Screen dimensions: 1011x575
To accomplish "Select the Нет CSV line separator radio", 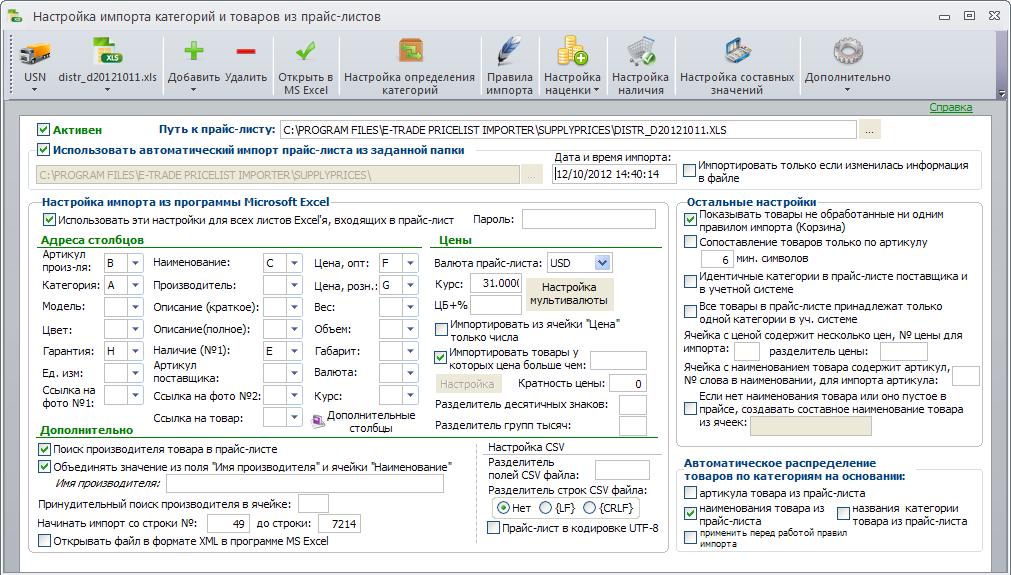I will click(503, 508).
